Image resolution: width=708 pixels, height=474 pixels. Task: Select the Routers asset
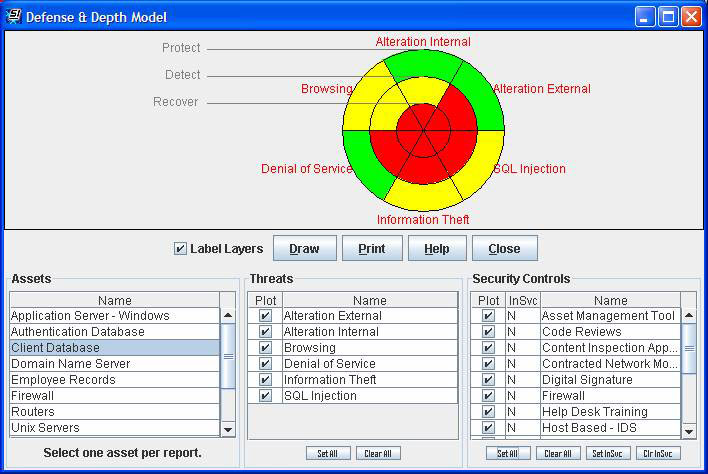115,412
